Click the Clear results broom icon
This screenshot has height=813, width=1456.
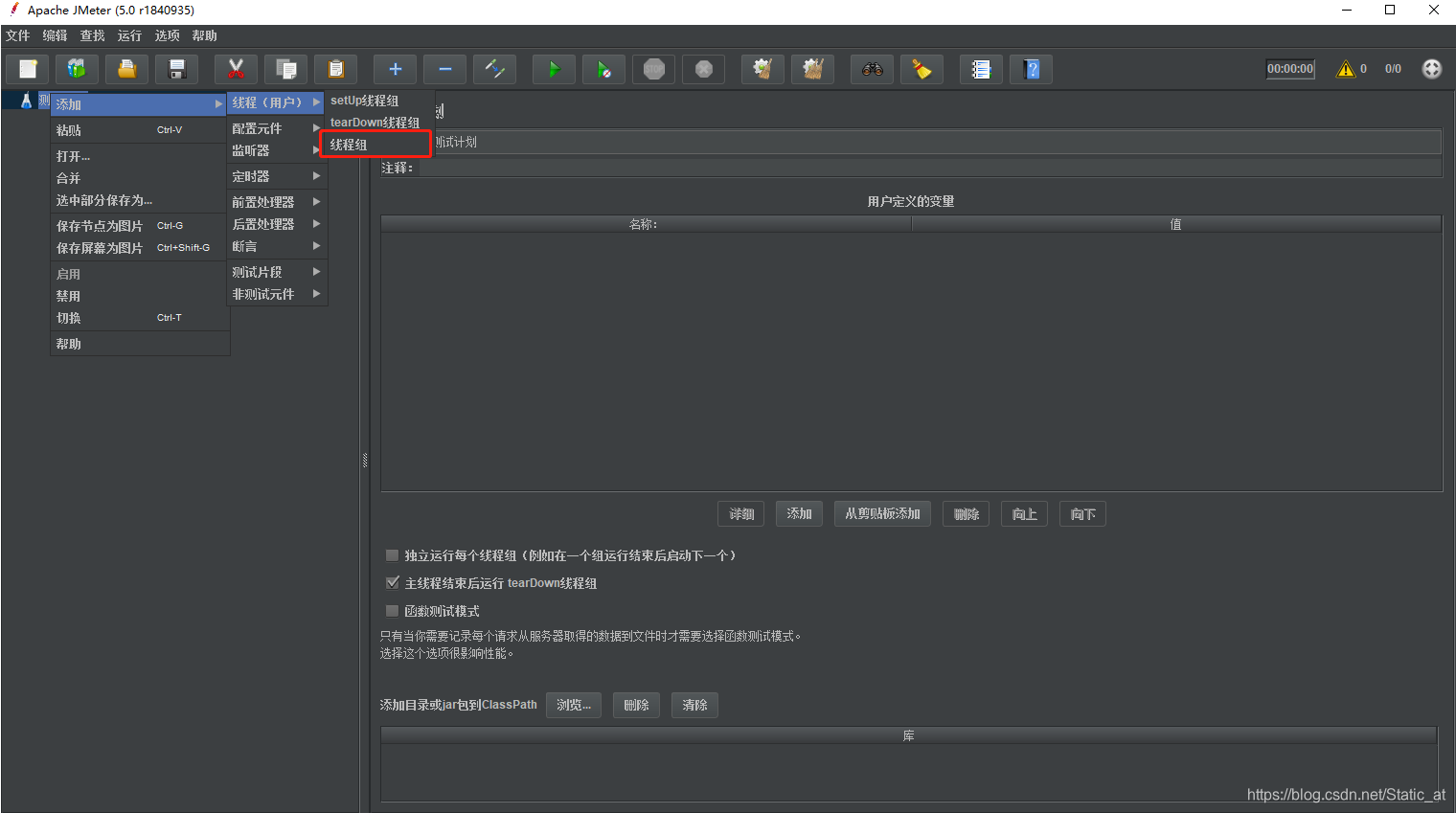[762, 69]
